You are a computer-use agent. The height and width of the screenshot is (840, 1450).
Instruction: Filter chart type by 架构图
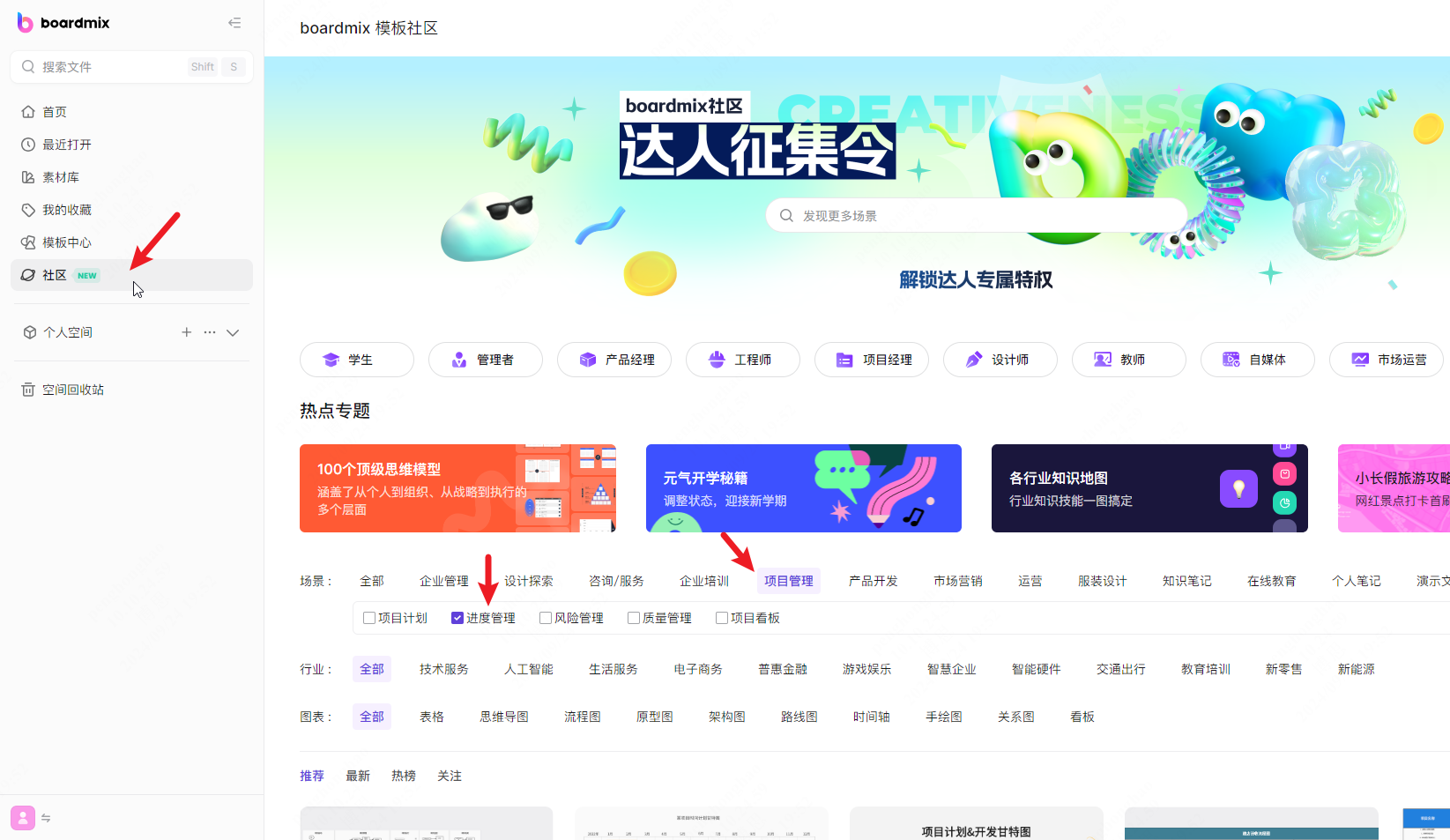coord(727,717)
